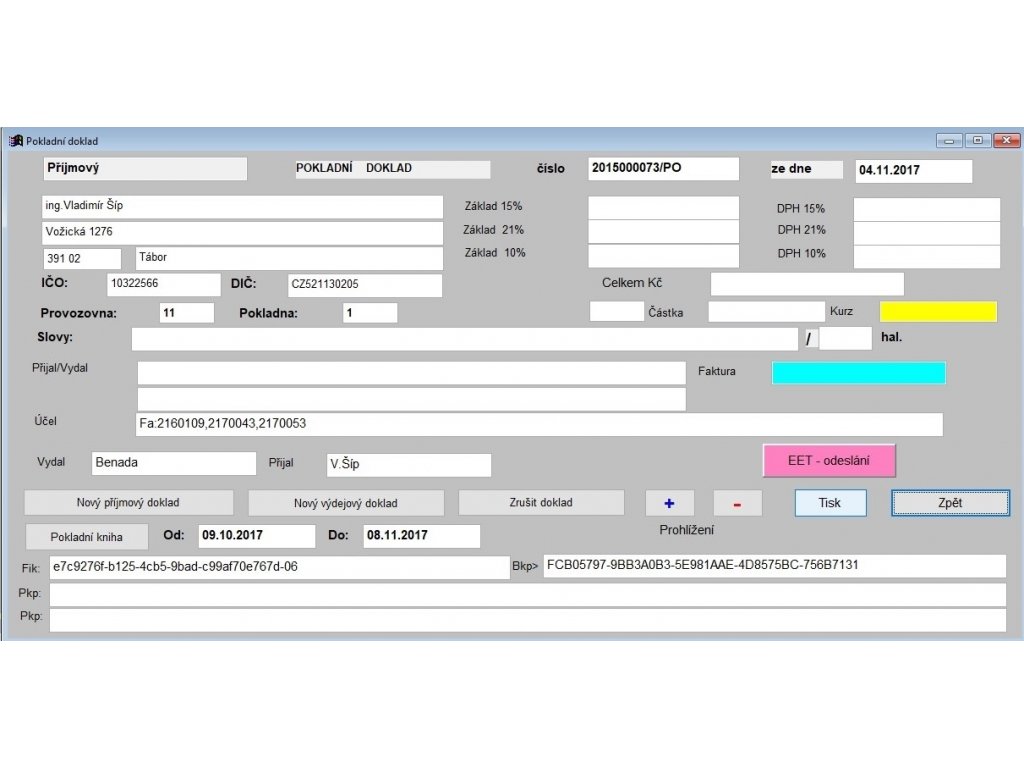The image size is (1024, 768).
Task: Click the POKLADNÍ DOKLAD heading field
Action: (x=392, y=168)
